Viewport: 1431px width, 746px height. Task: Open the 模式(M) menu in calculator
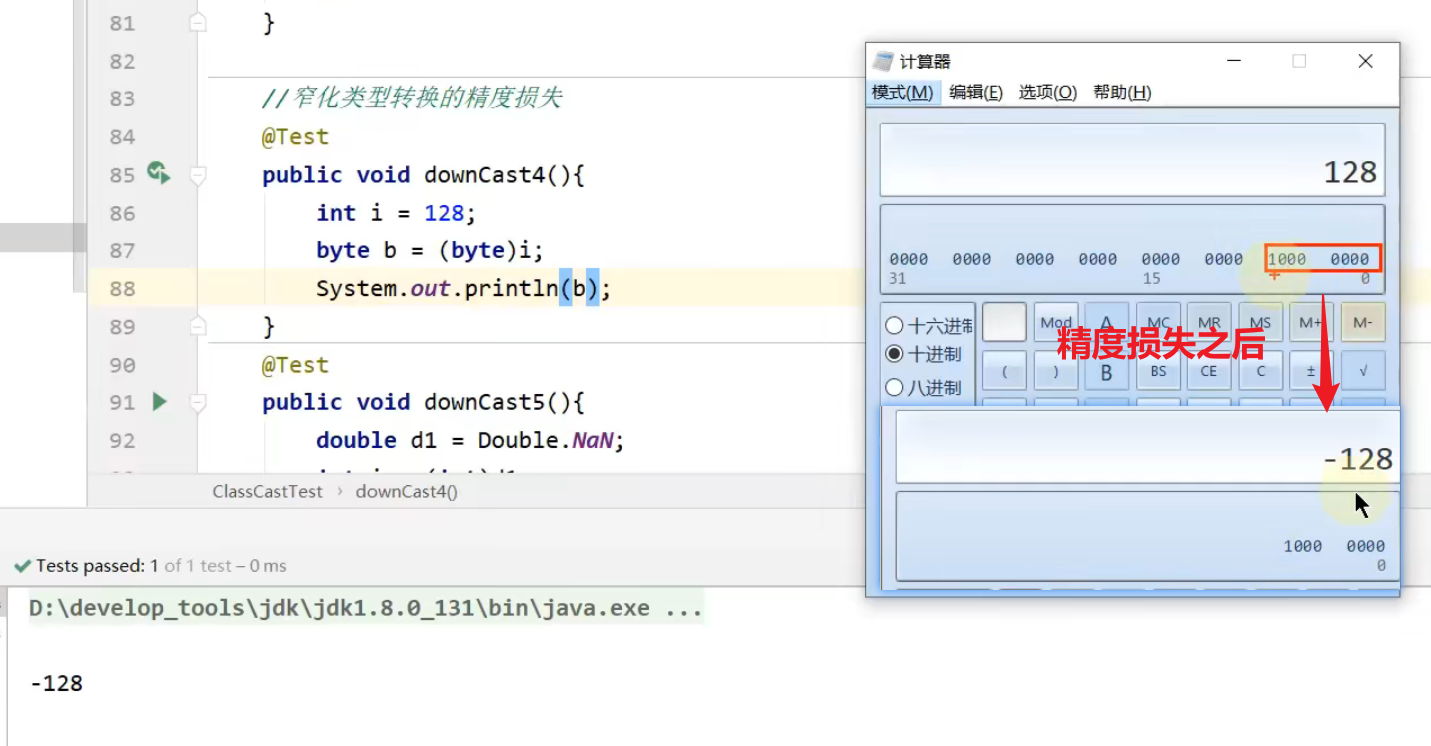click(903, 92)
